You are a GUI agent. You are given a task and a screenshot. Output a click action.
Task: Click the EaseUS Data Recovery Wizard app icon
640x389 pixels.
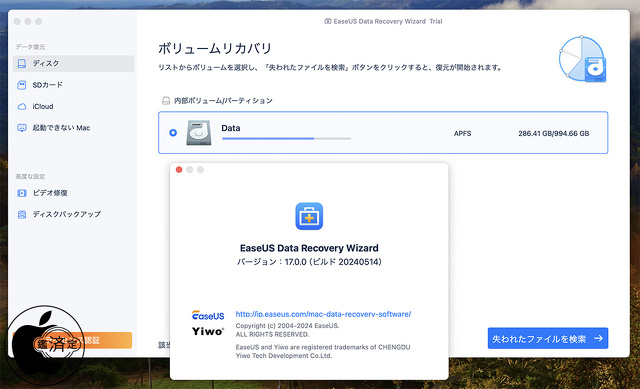[309, 216]
